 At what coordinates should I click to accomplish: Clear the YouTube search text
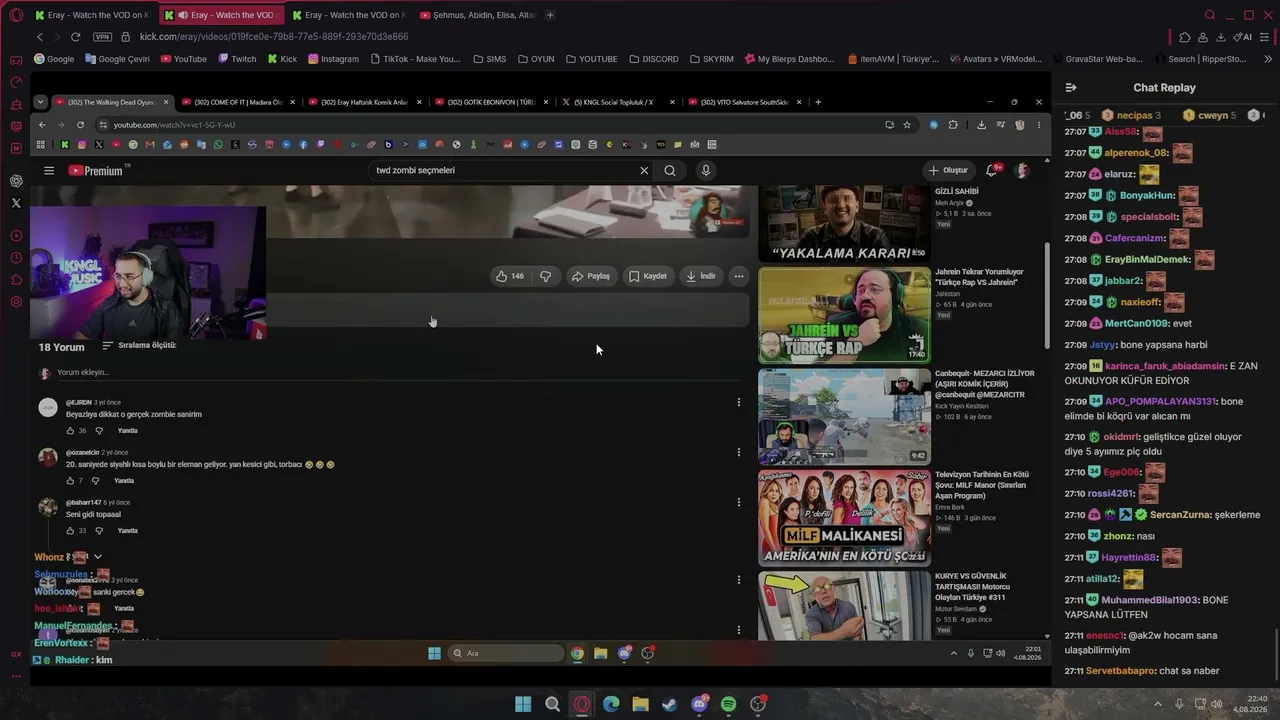pos(644,170)
